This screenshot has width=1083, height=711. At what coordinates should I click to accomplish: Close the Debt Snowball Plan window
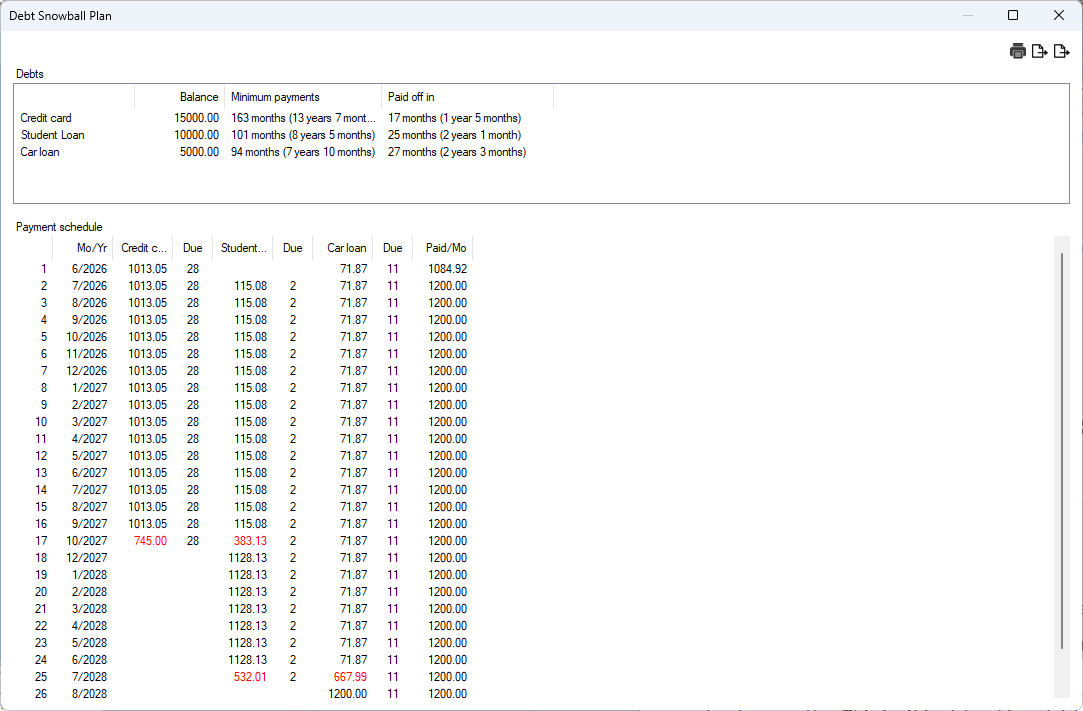tap(1059, 15)
